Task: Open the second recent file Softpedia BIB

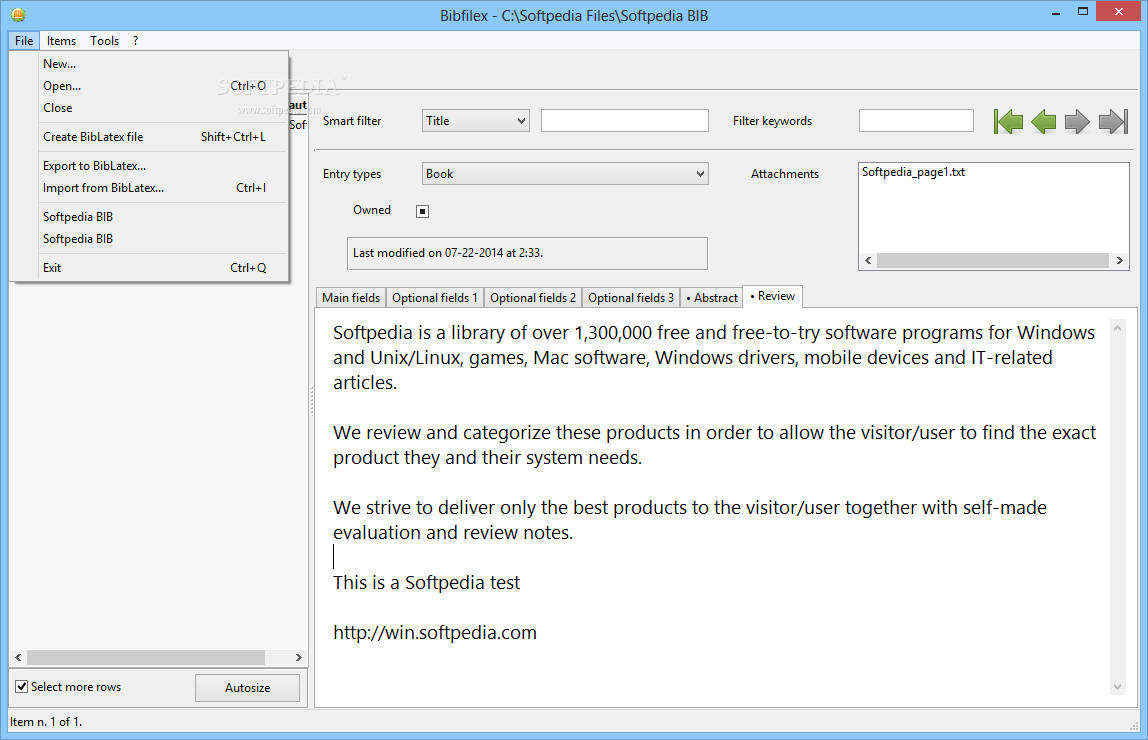Action: (149, 239)
